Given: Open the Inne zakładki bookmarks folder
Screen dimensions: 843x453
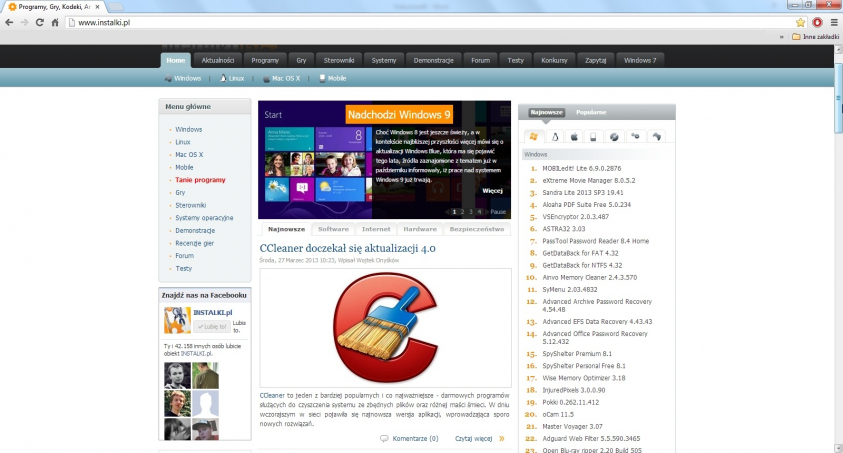Looking at the screenshot, I should pyautogui.click(x=815, y=36).
